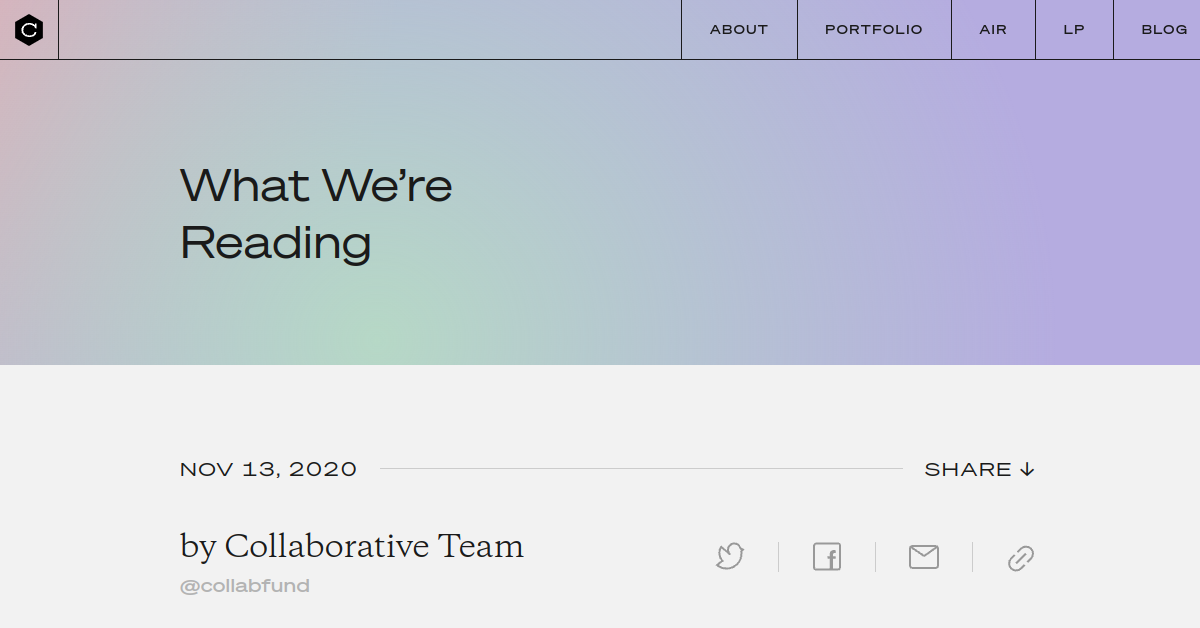Expand the SHARE options with the arrow
The height and width of the screenshot is (628, 1200).
[x=1027, y=468]
